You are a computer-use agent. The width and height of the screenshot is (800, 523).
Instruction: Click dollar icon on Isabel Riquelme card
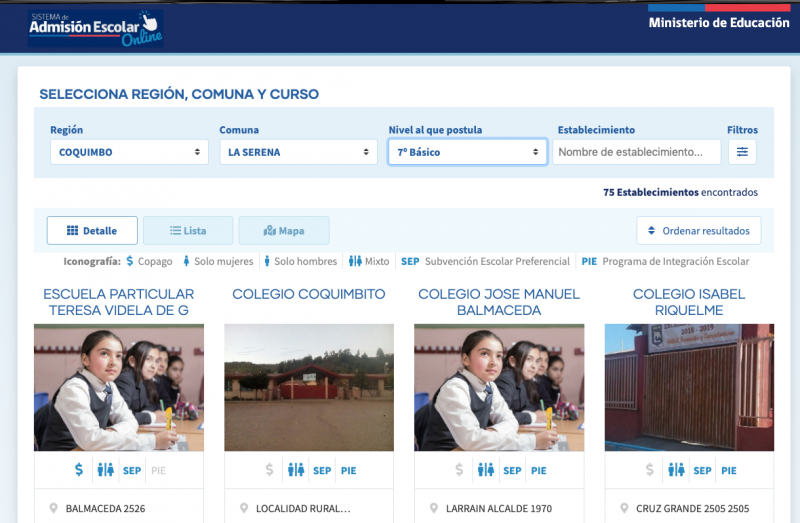pos(649,469)
